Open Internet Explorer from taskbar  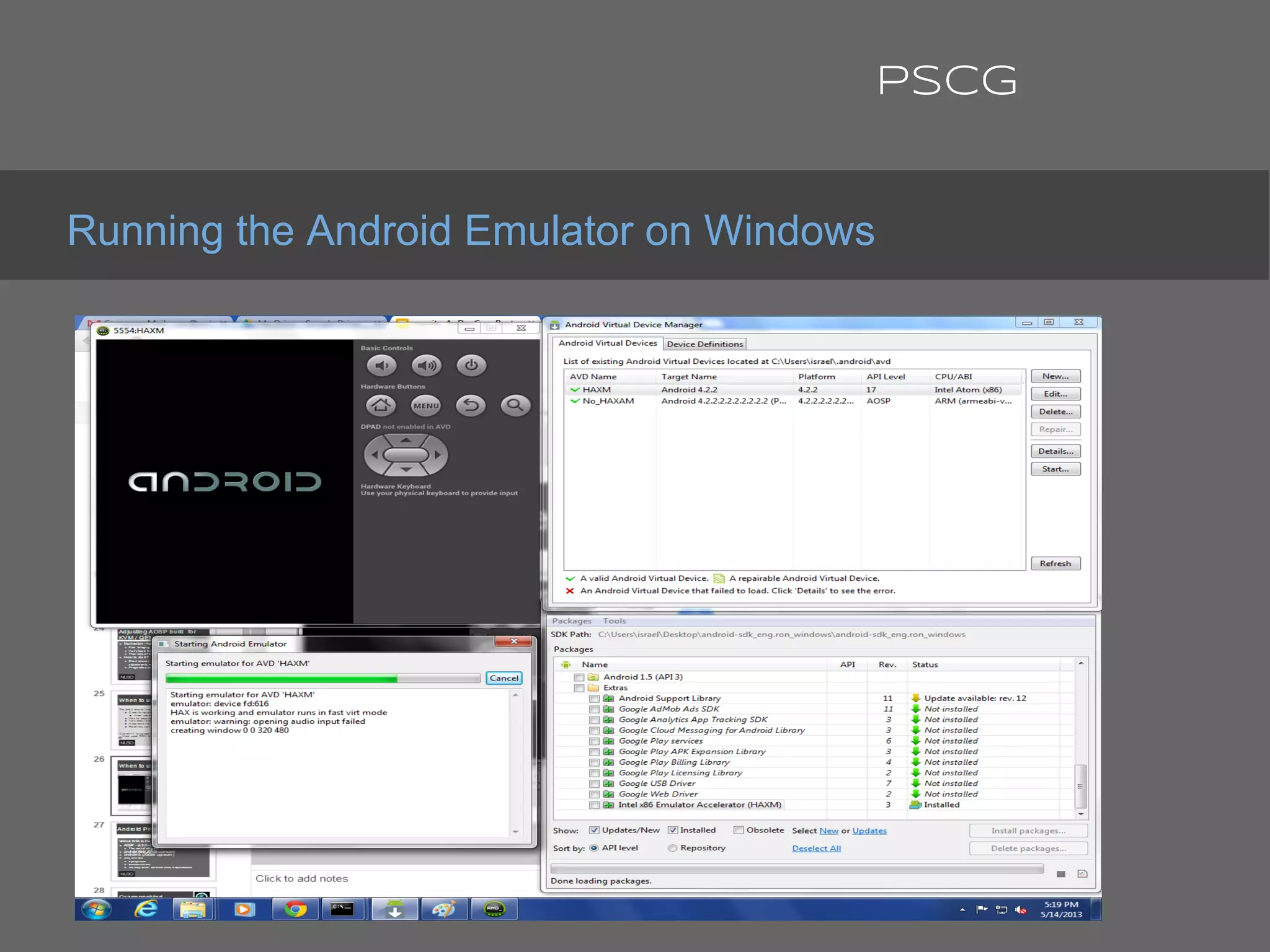(146, 909)
